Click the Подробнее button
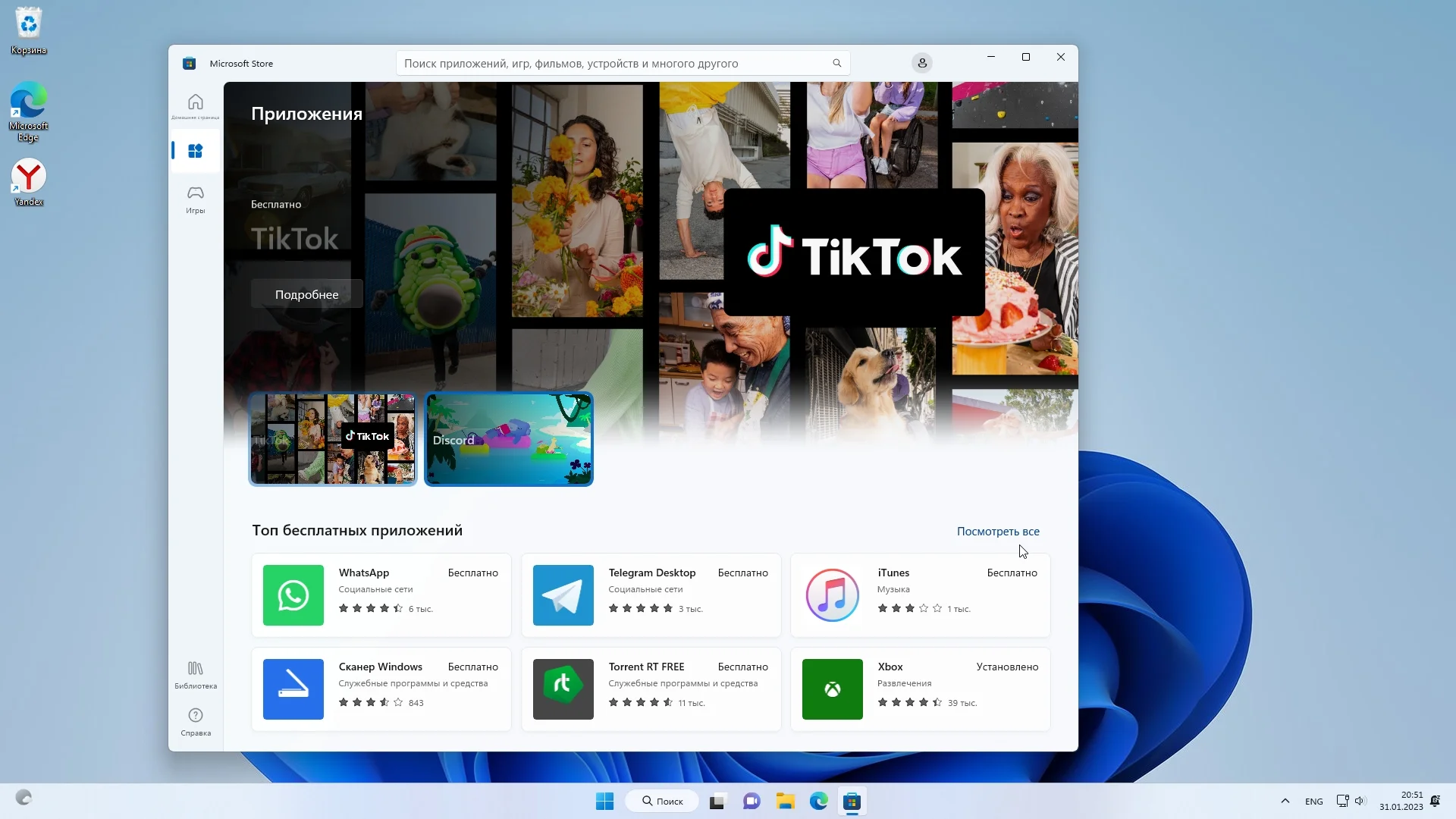The image size is (1456, 819). 306,294
